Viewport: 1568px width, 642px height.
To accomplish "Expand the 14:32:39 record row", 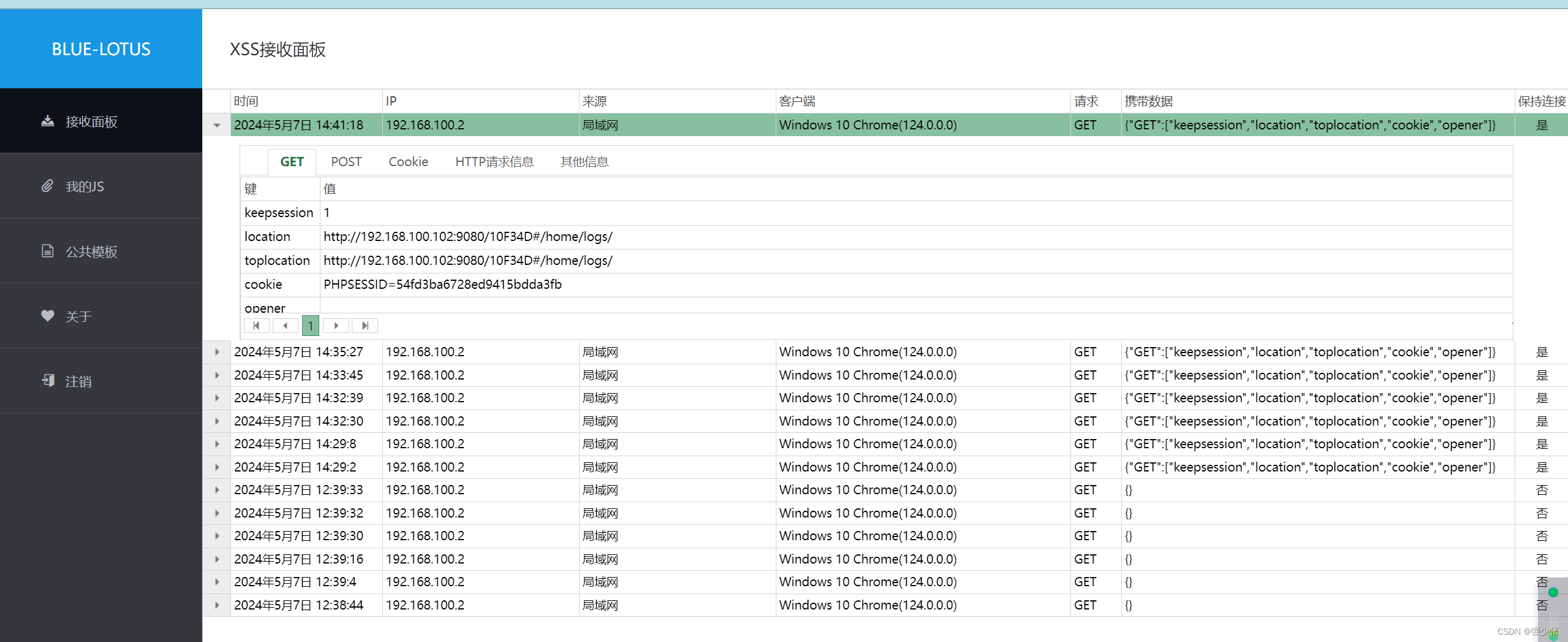I will pos(217,398).
